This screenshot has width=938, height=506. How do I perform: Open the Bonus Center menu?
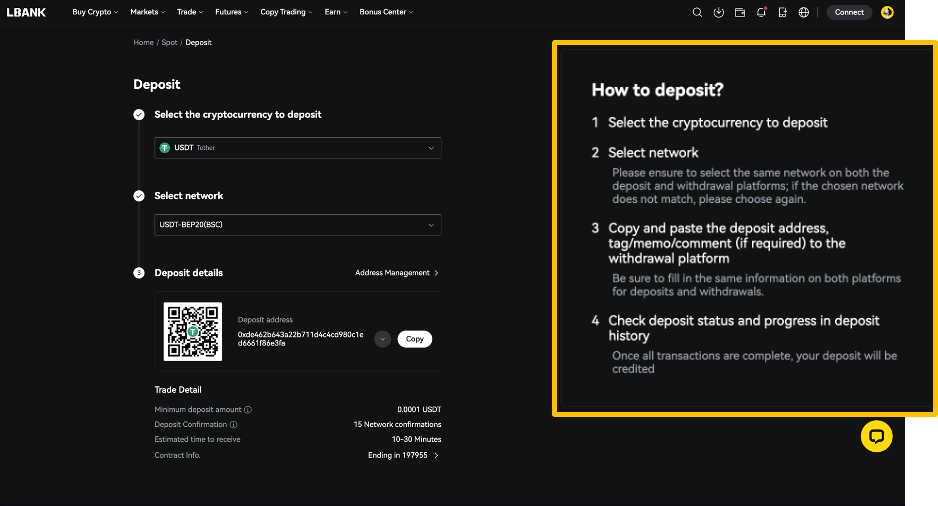[386, 12]
